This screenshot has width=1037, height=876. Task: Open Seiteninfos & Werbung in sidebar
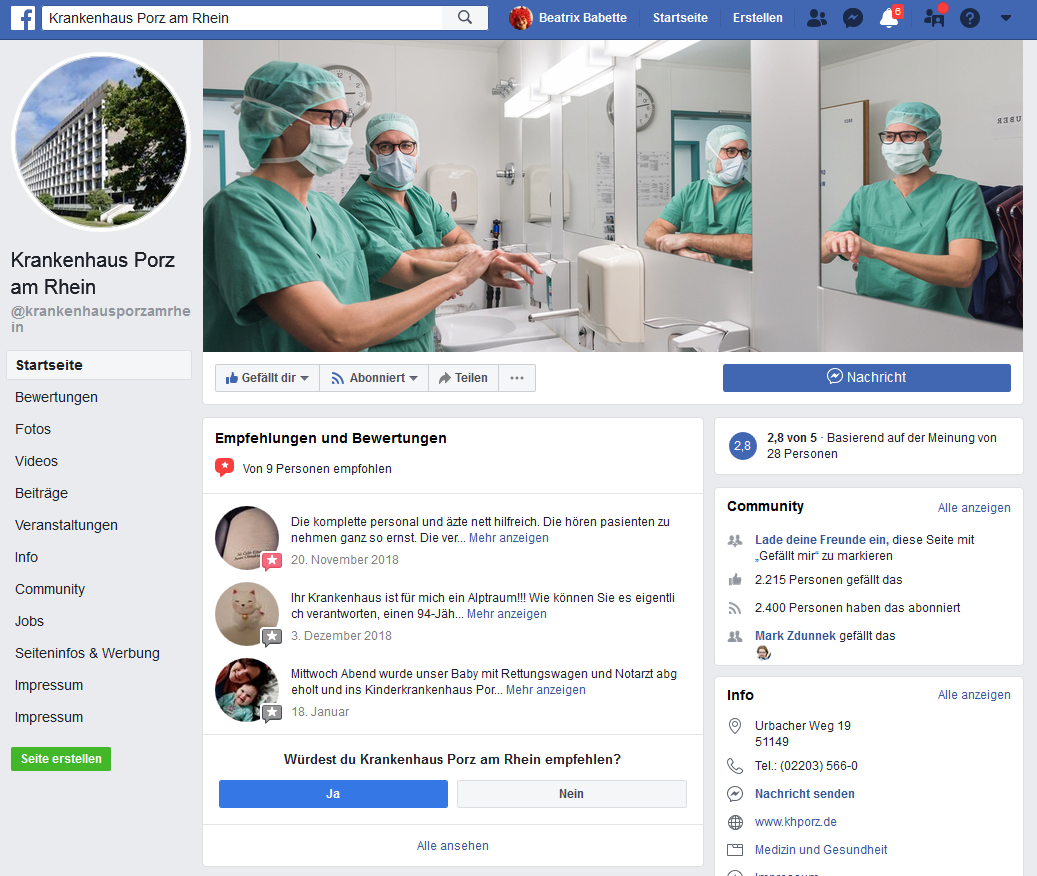pyautogui.click(x=87, y=653)
